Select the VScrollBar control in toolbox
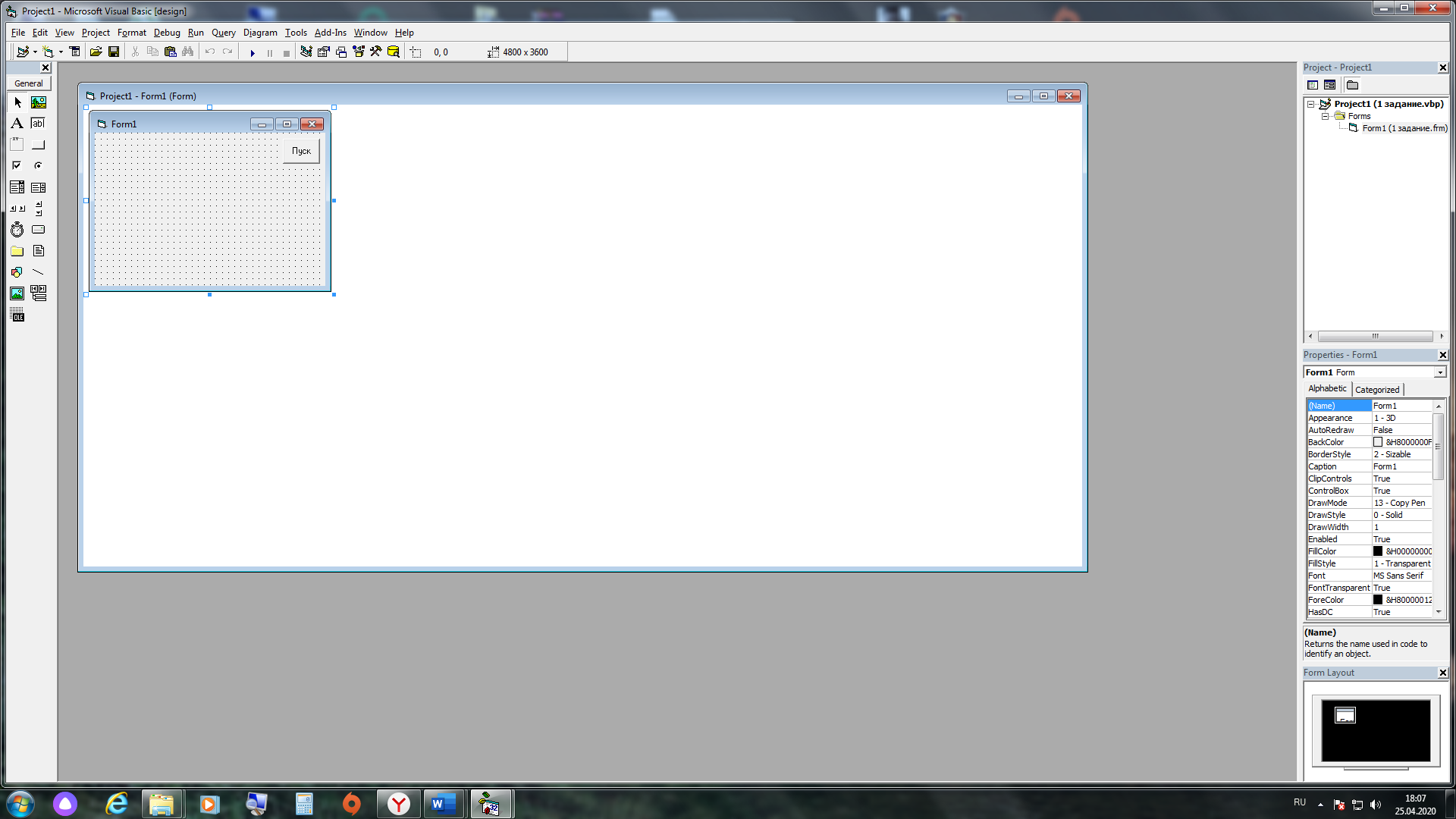This screenshot has height=819, width=1456. click(x=39, y=209)
